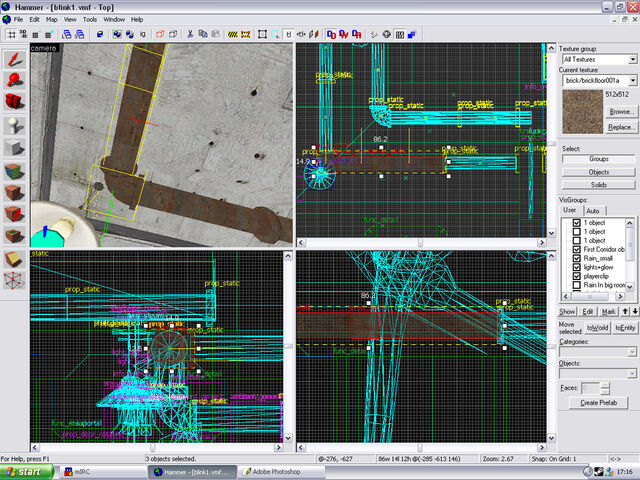Image resolution: width=640 pixels, height=480 pixels.
Task: Click the Show visgroup button
Action: pyautogui.click(x=567, y=312)
